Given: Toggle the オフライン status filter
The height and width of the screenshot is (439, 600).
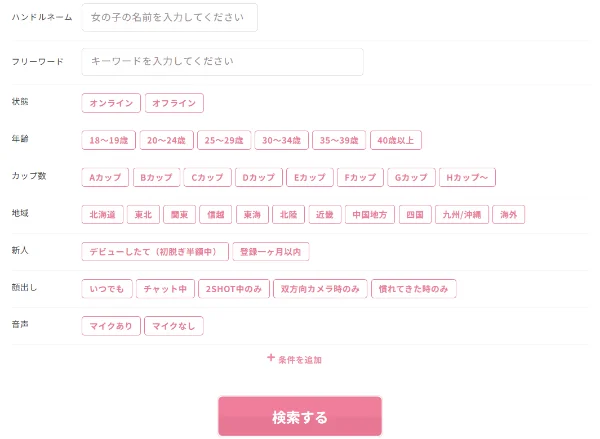Looking at the screenshot, I should pos(174,103).
